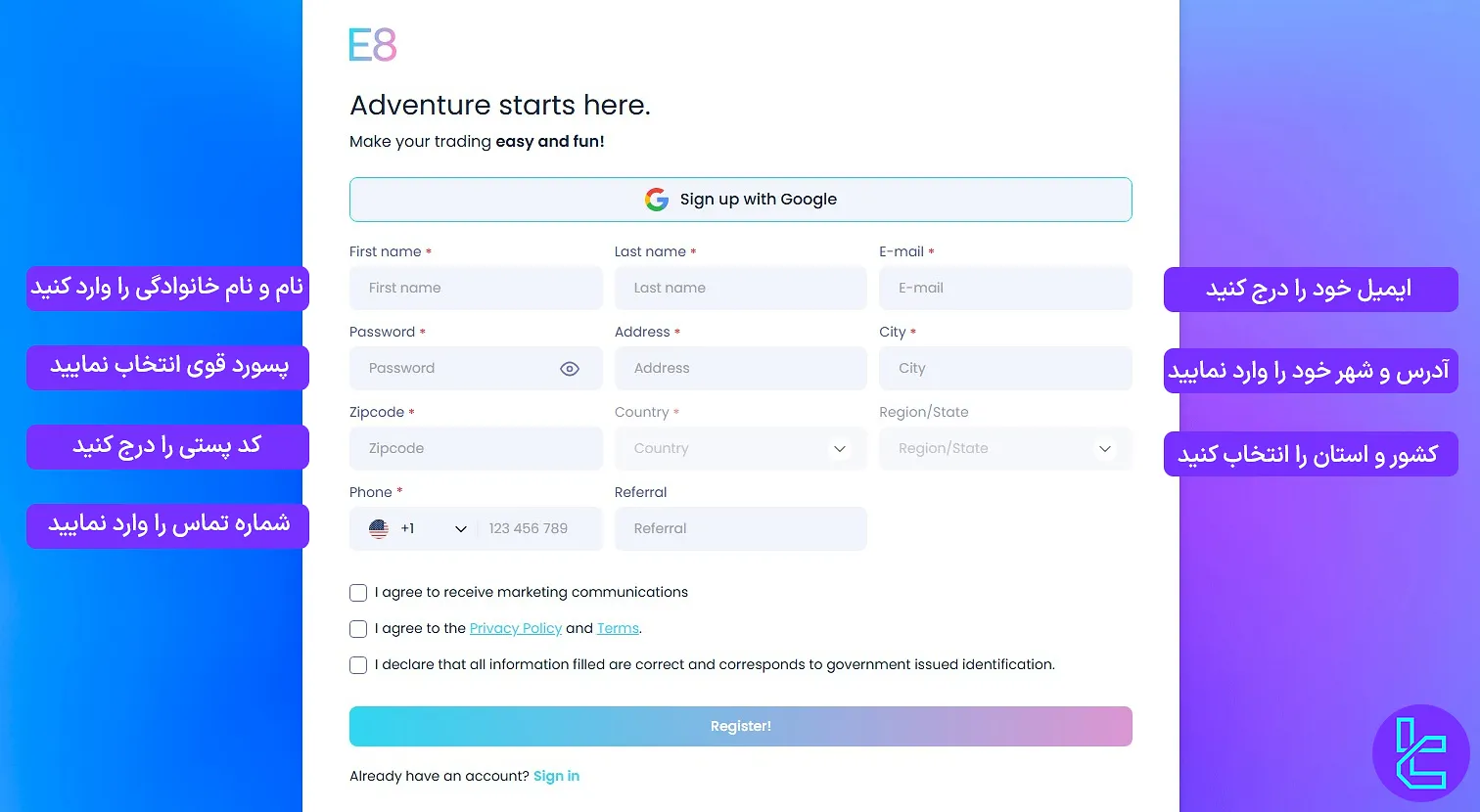Click Sign up with Google
Screen dimensions: 1480x812
tap(740, 200)
